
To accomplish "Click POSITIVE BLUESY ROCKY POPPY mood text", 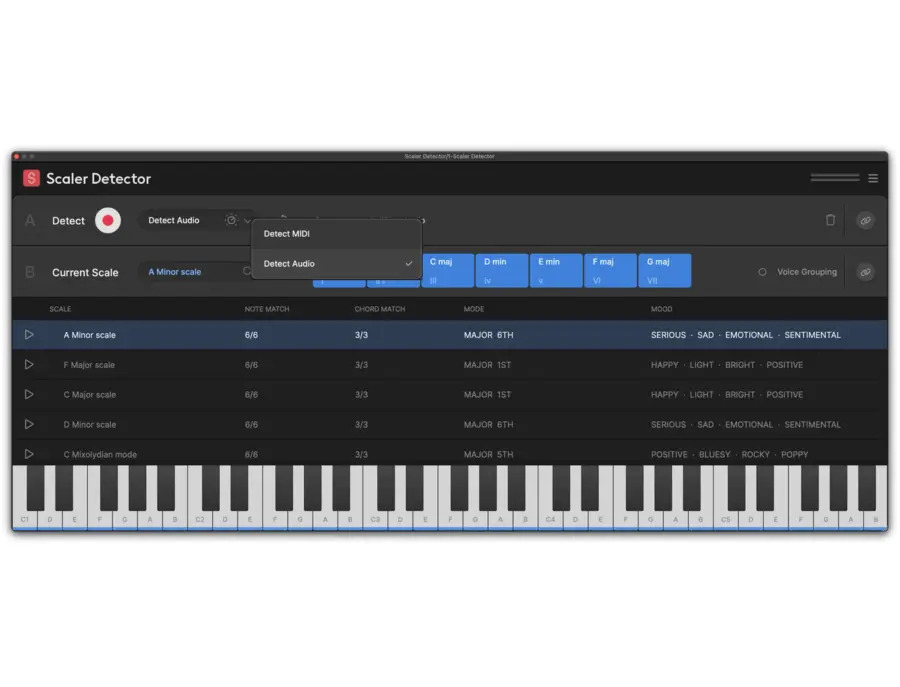I will tap(730, 455).
